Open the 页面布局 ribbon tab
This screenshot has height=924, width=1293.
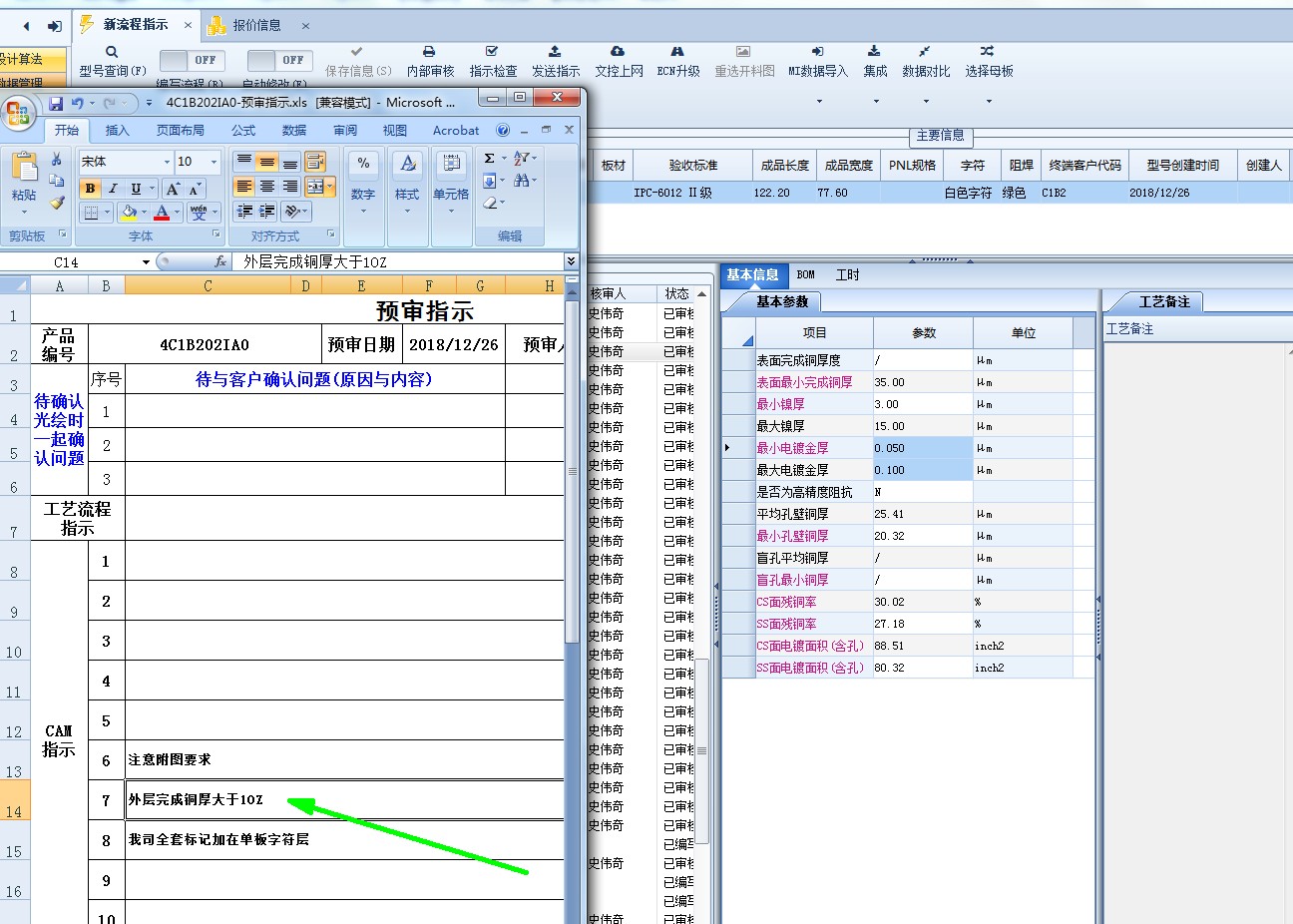[x=181, y=131]
